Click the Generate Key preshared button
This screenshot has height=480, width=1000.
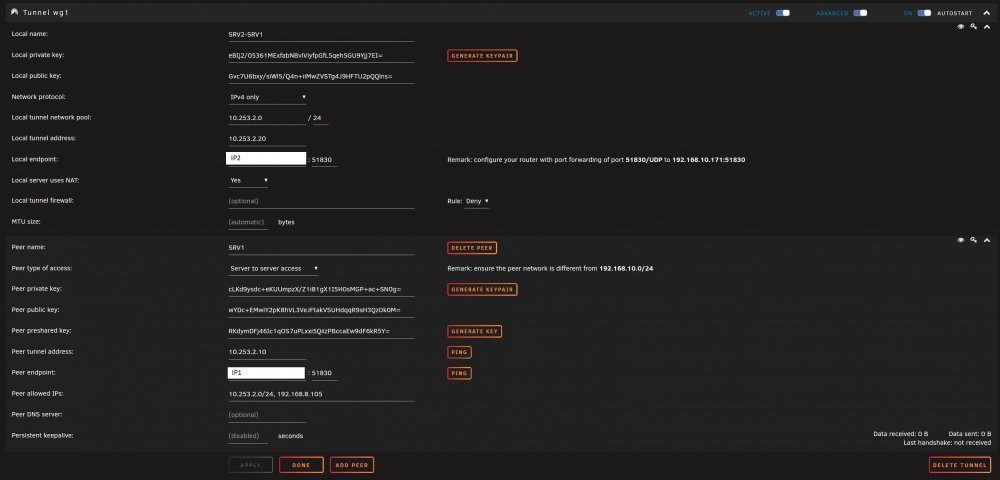click(474, 331)
